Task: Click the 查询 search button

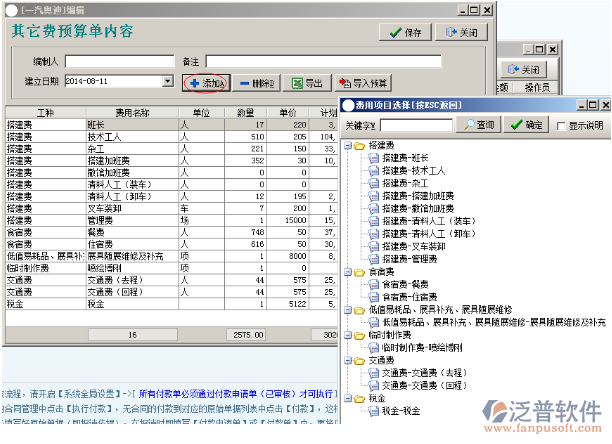Action: (476, 125)
